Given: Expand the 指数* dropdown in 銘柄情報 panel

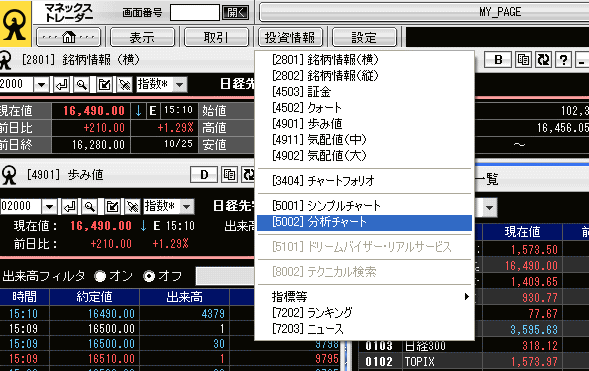Looking at the screenshot, I should pos(180,84).
